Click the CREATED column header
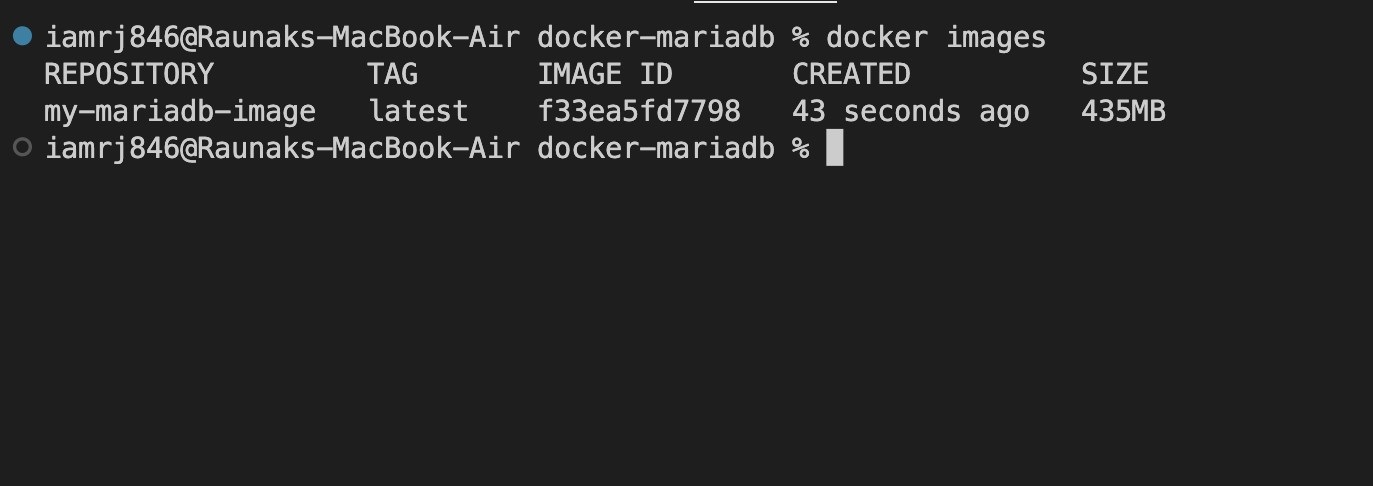 (851, 74)
